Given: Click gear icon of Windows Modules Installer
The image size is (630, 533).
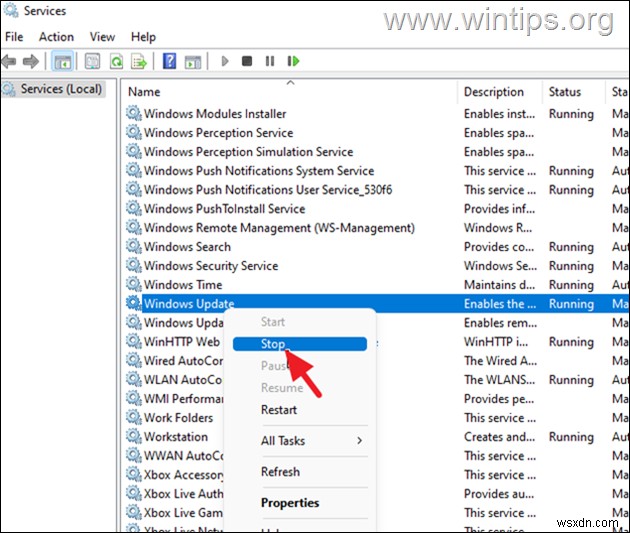Looking at the screenshot, I should pyautogui.click(x=133, y=113).
